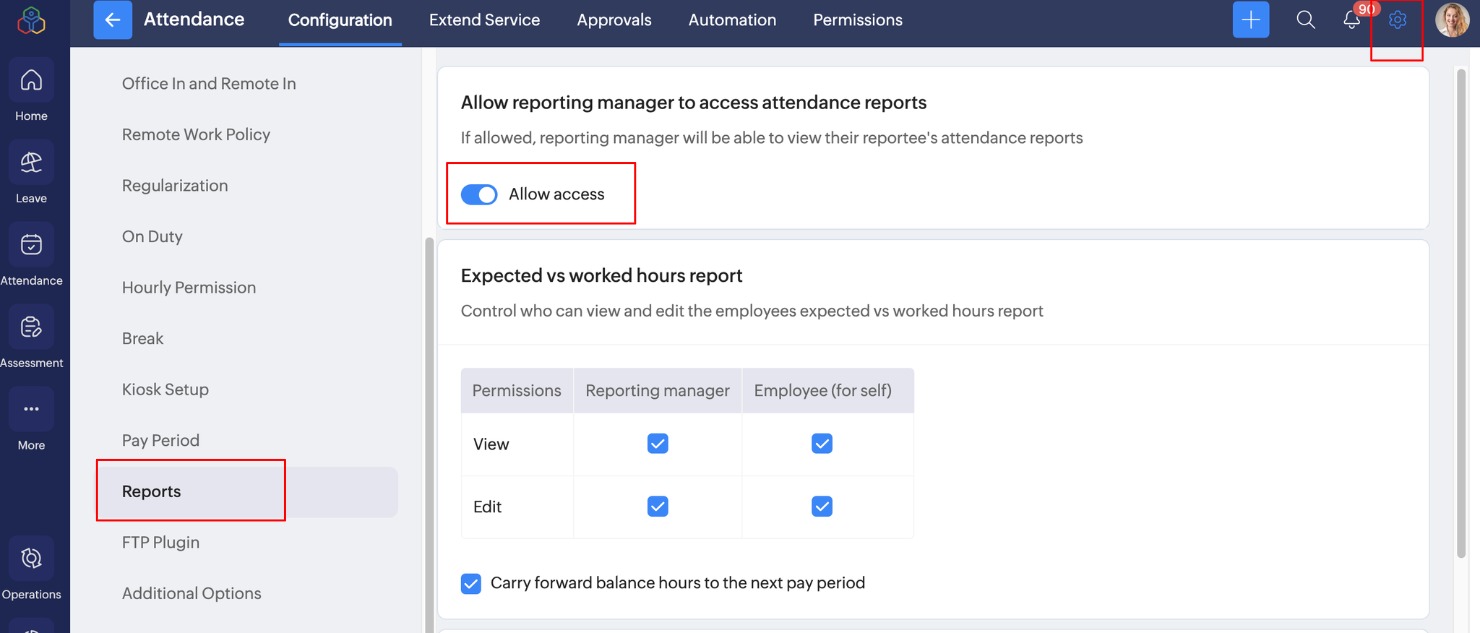Screen dimensions: 1480x633
Task: Click the user profile avatar
Action: tap(1451, 20)
